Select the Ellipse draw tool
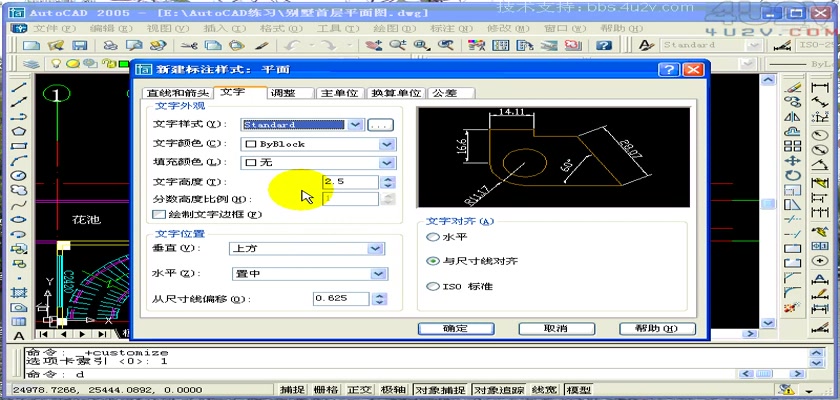Viewport: 840px width, 400px height. pos(19,219)
